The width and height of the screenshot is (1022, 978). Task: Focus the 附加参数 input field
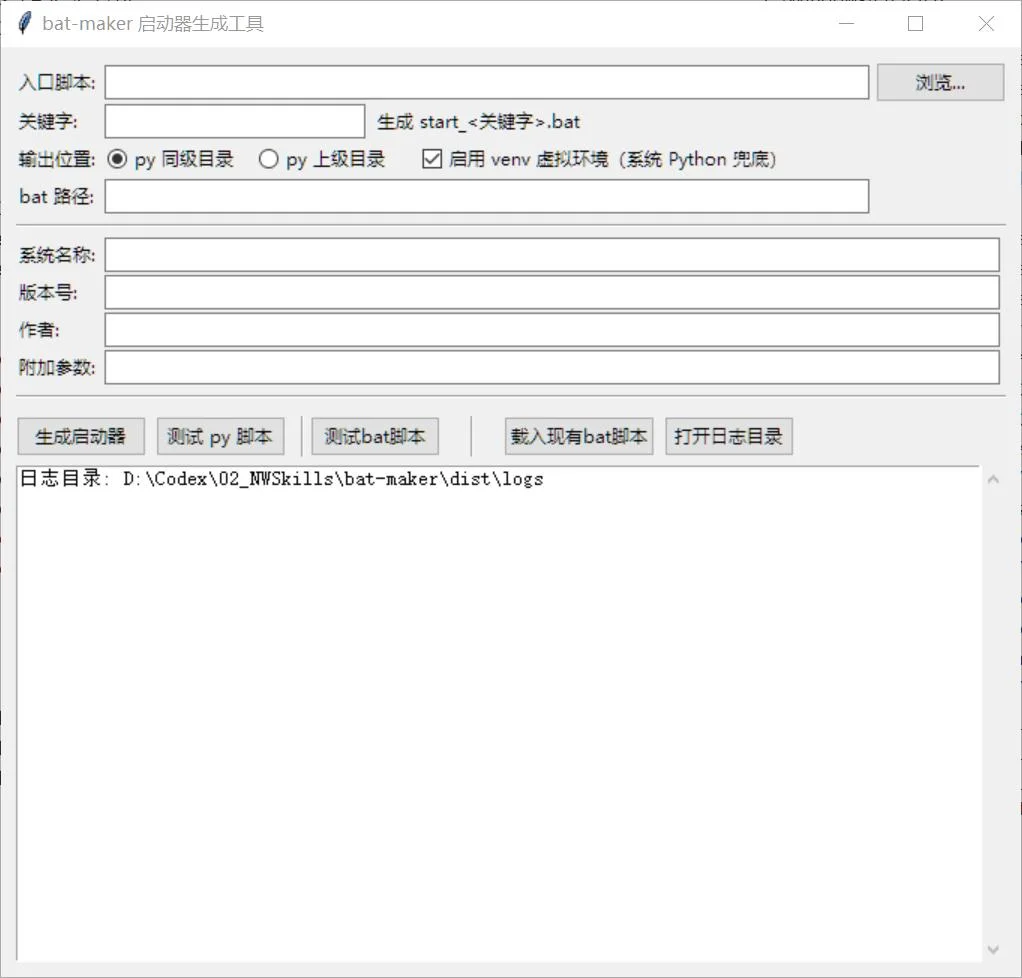(x=552, y=367)
